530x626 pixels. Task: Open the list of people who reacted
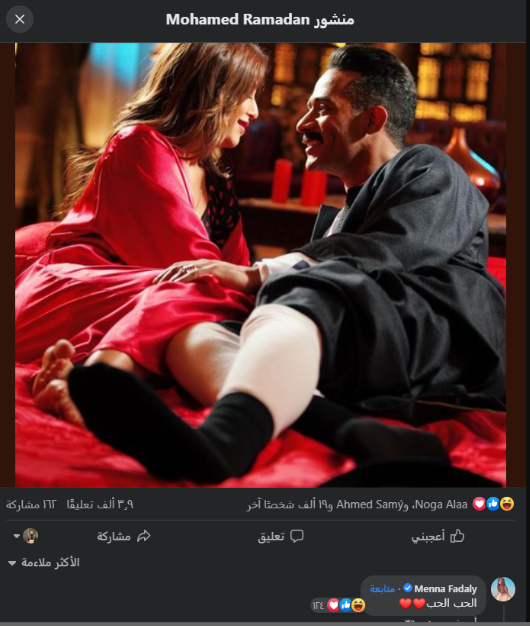(x=357, y=505)
